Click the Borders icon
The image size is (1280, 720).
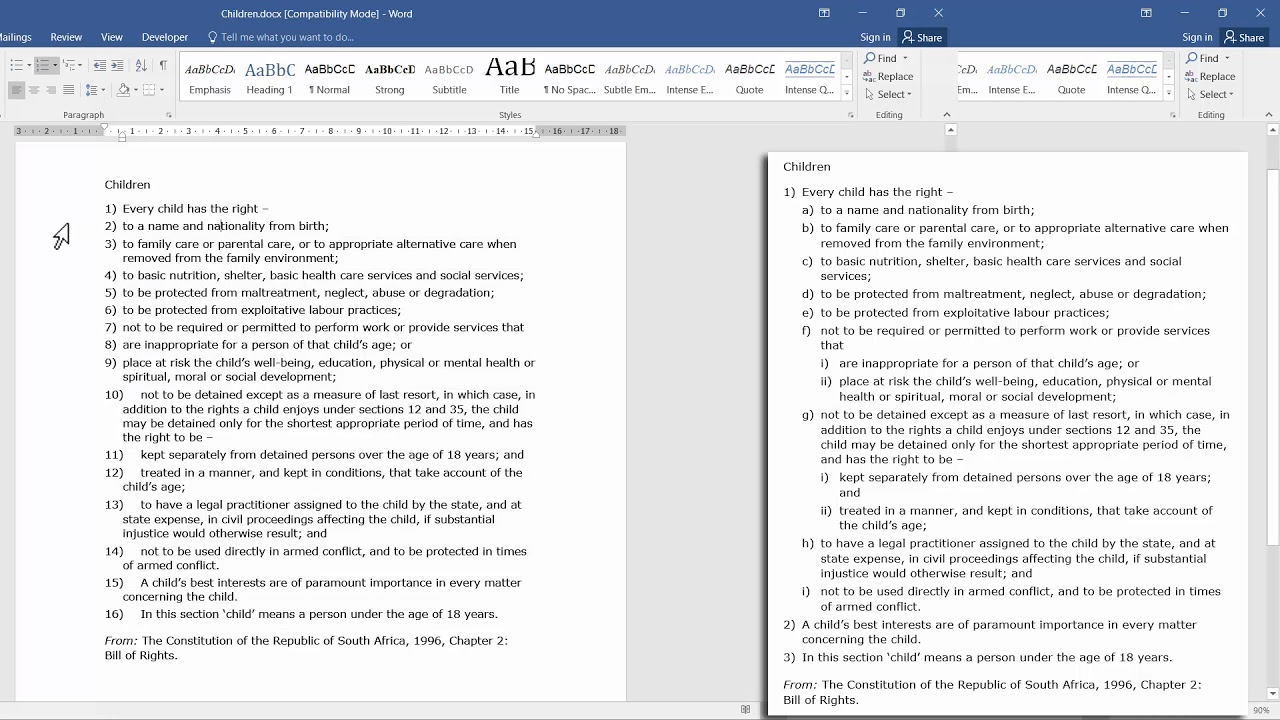(x=148, y=90)
